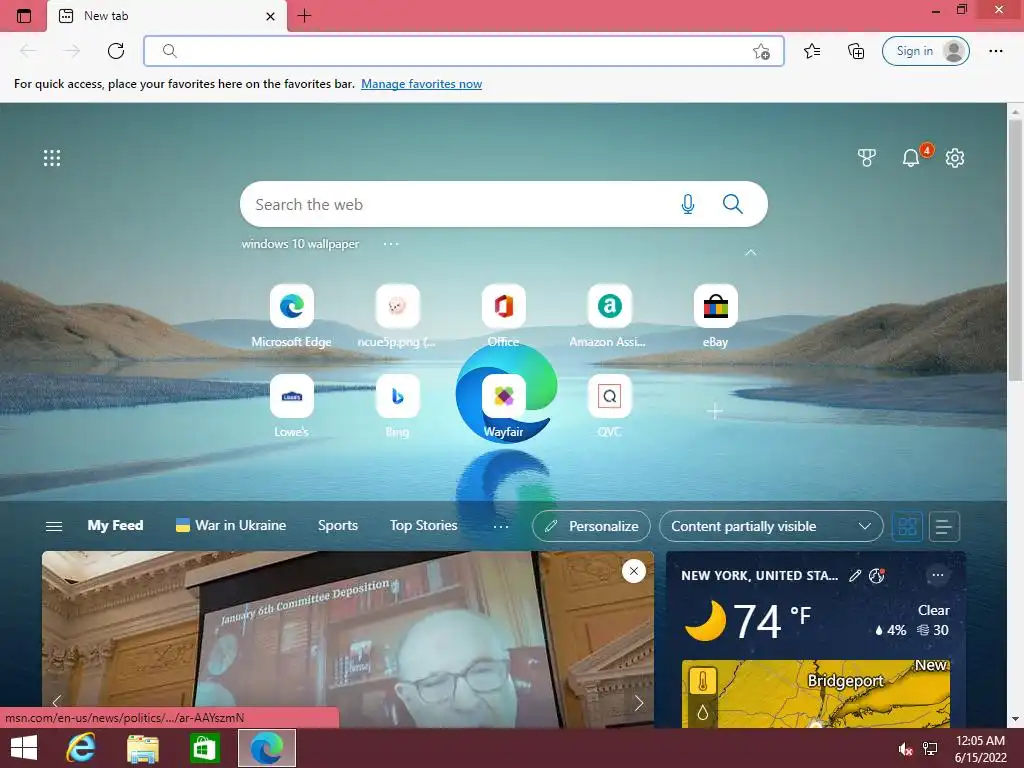Switch feed to list view
The height and width of the screenshot is (768, 1024).
pos(944,526)
